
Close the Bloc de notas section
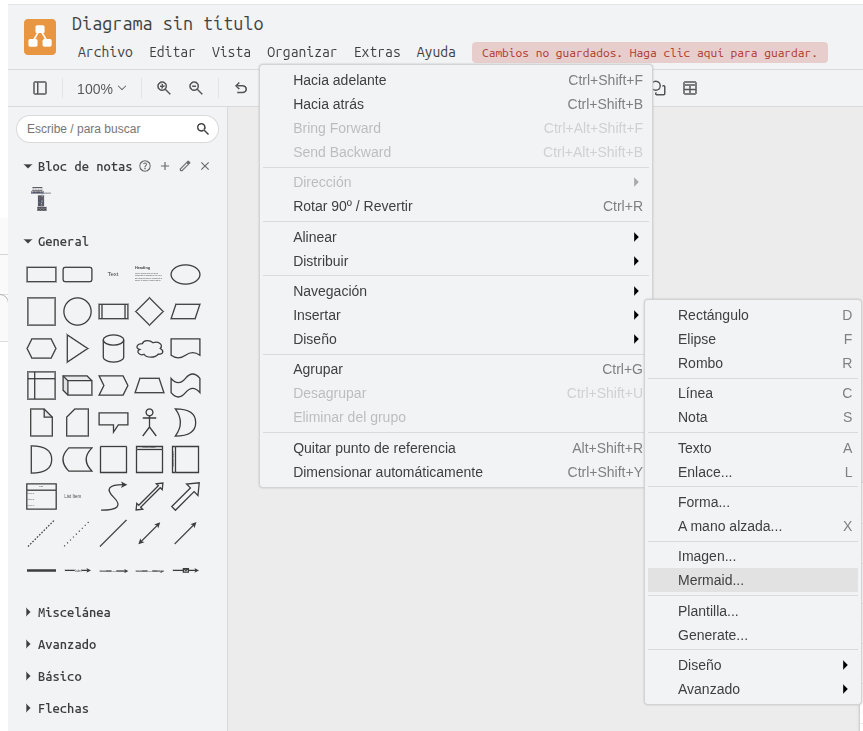[205, 166]
